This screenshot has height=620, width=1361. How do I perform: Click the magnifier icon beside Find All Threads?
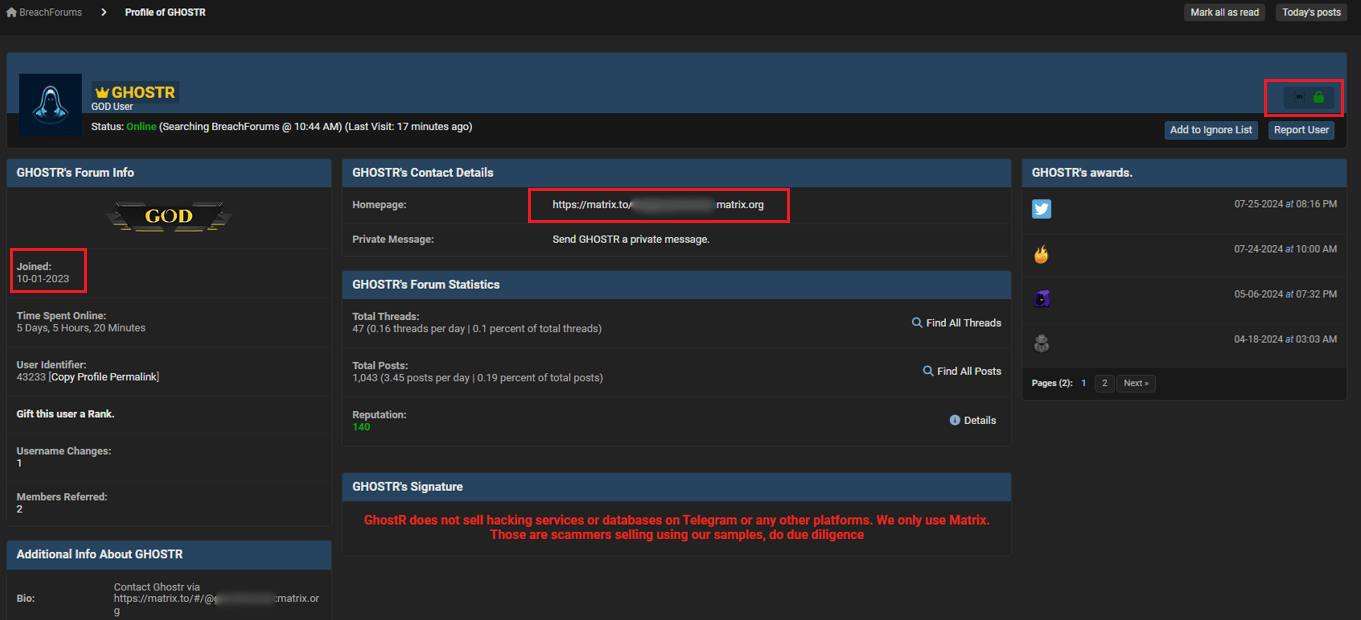pyautogui.click(x=916, y=322)
